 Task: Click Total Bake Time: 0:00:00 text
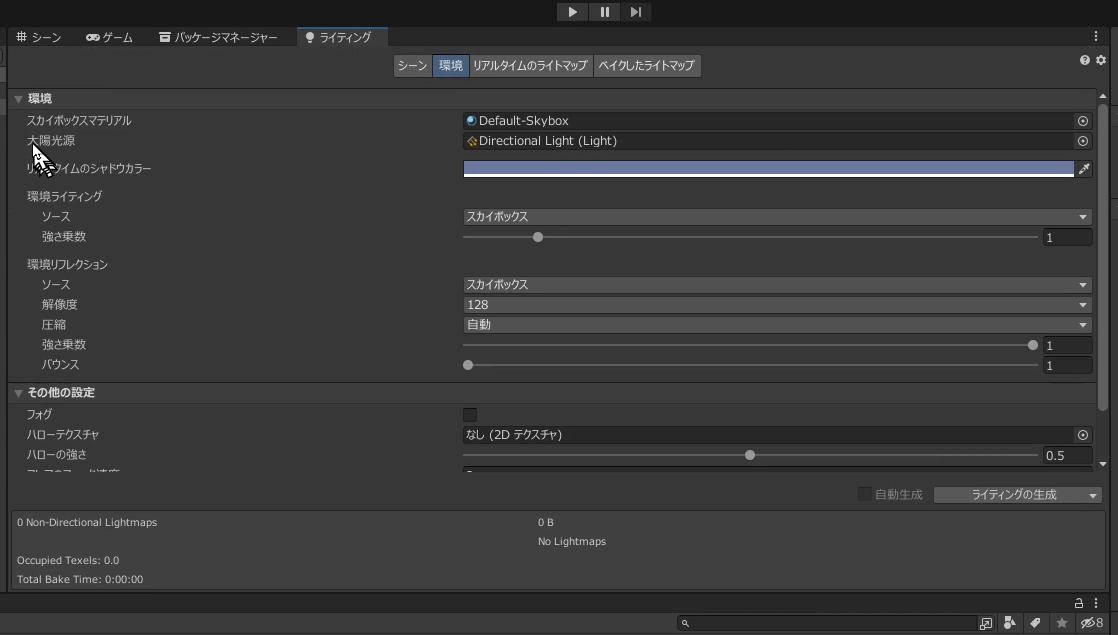(x=80, y=579)
